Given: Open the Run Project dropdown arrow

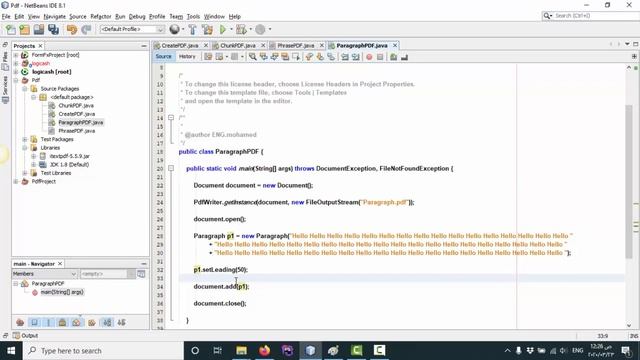Looking at the screenshot, I should [231, 29].
